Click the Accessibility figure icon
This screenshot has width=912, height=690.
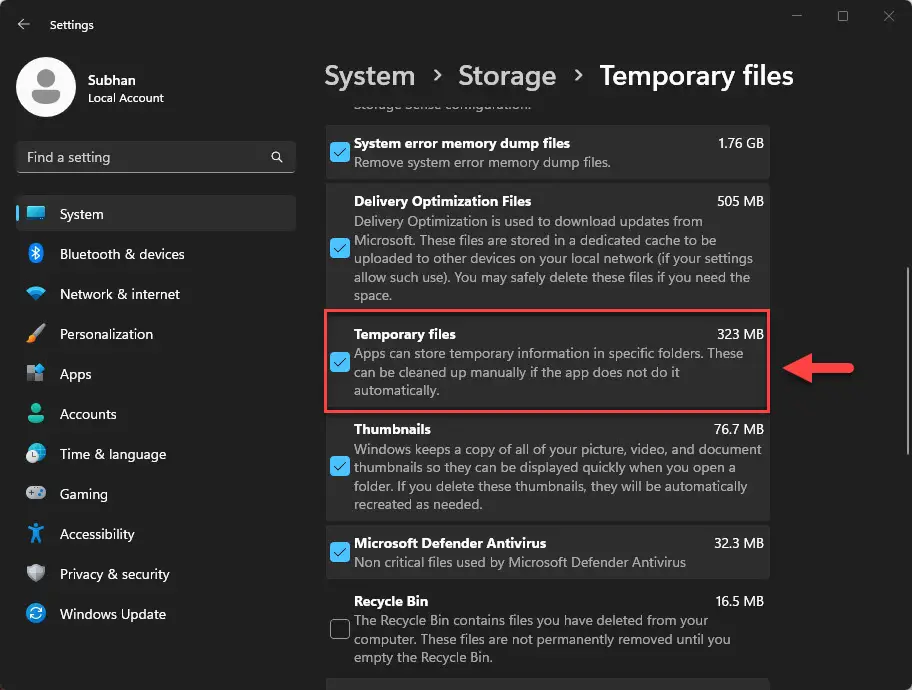(x=36, y=534)
